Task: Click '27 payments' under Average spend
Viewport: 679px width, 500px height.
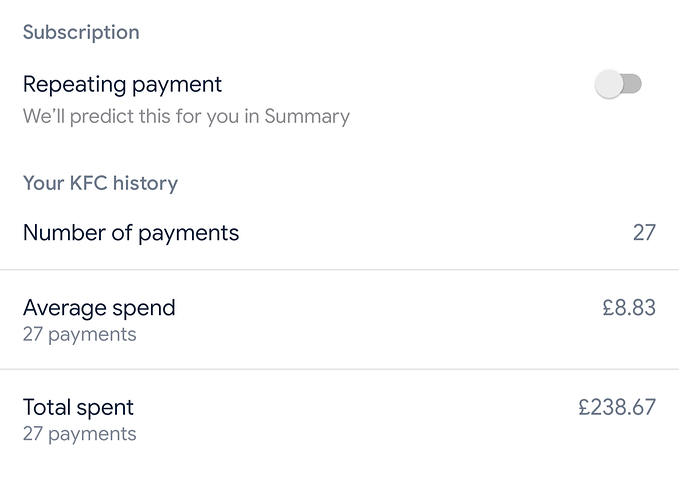Action: point(79,334)
